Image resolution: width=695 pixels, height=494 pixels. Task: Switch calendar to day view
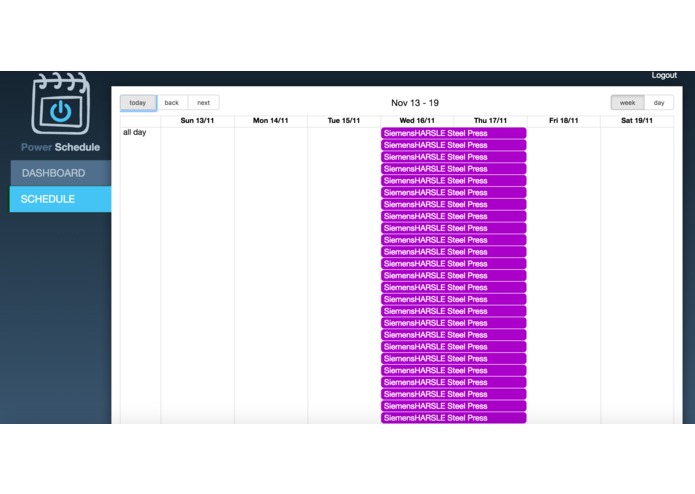click(659, 103)
